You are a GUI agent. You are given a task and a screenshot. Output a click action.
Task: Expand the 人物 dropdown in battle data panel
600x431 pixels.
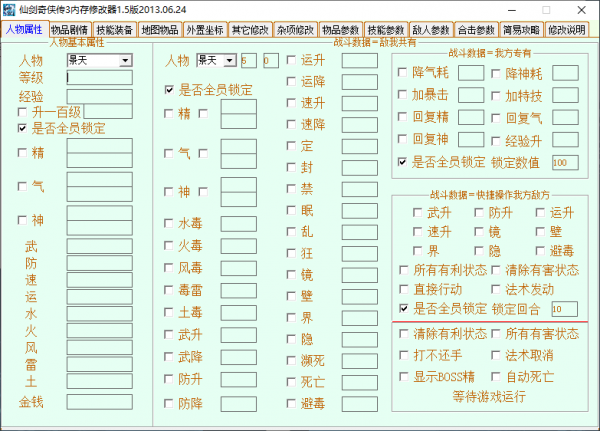point(230,60)
